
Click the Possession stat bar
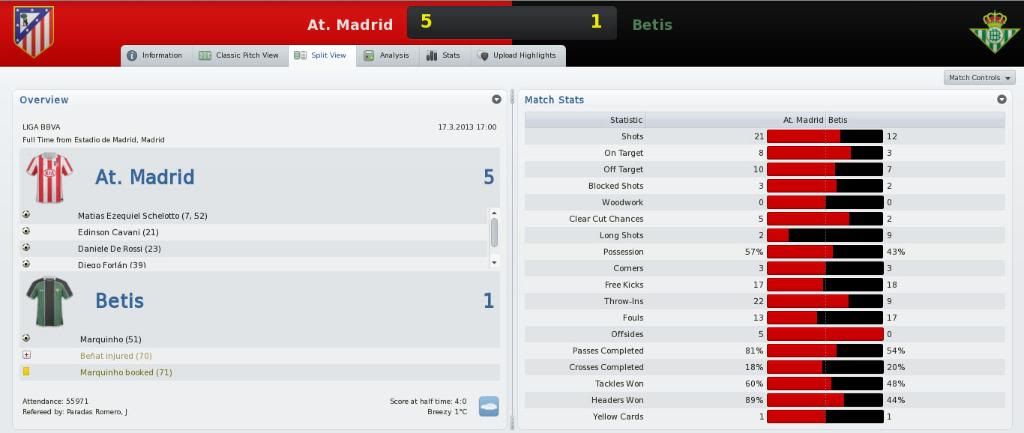pos(825,251)
